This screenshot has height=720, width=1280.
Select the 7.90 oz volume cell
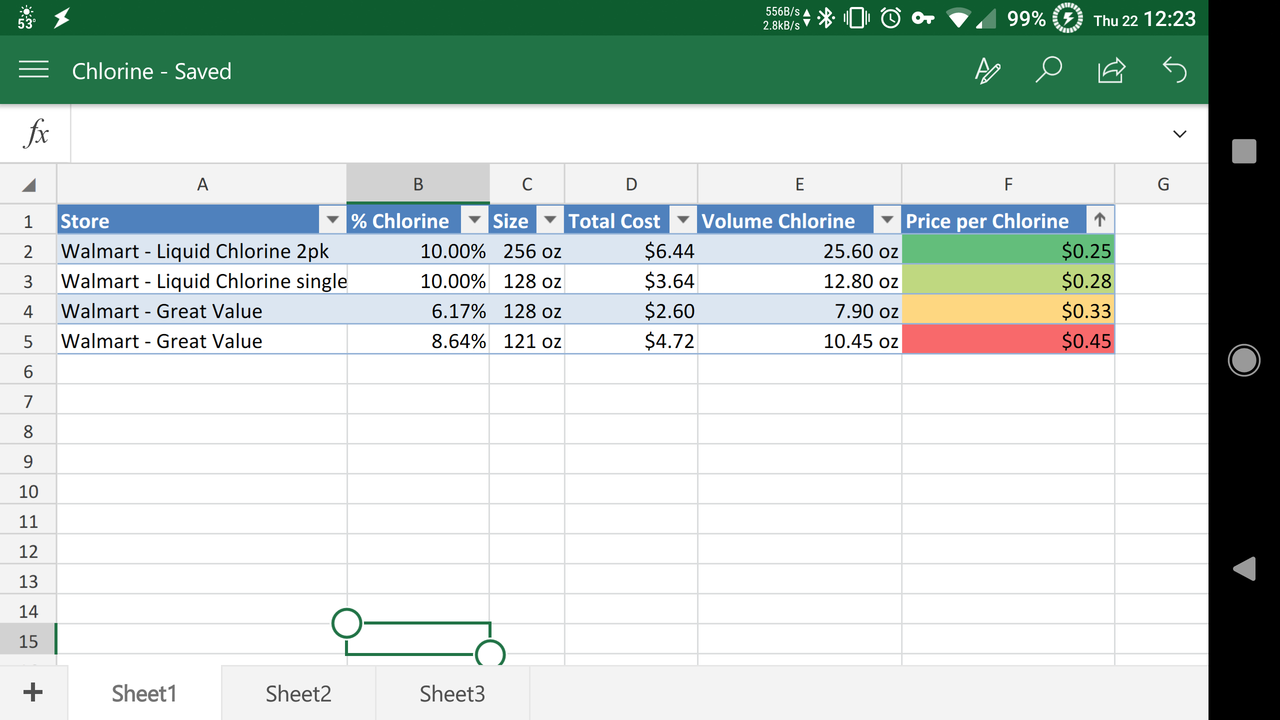pos(799,311)
